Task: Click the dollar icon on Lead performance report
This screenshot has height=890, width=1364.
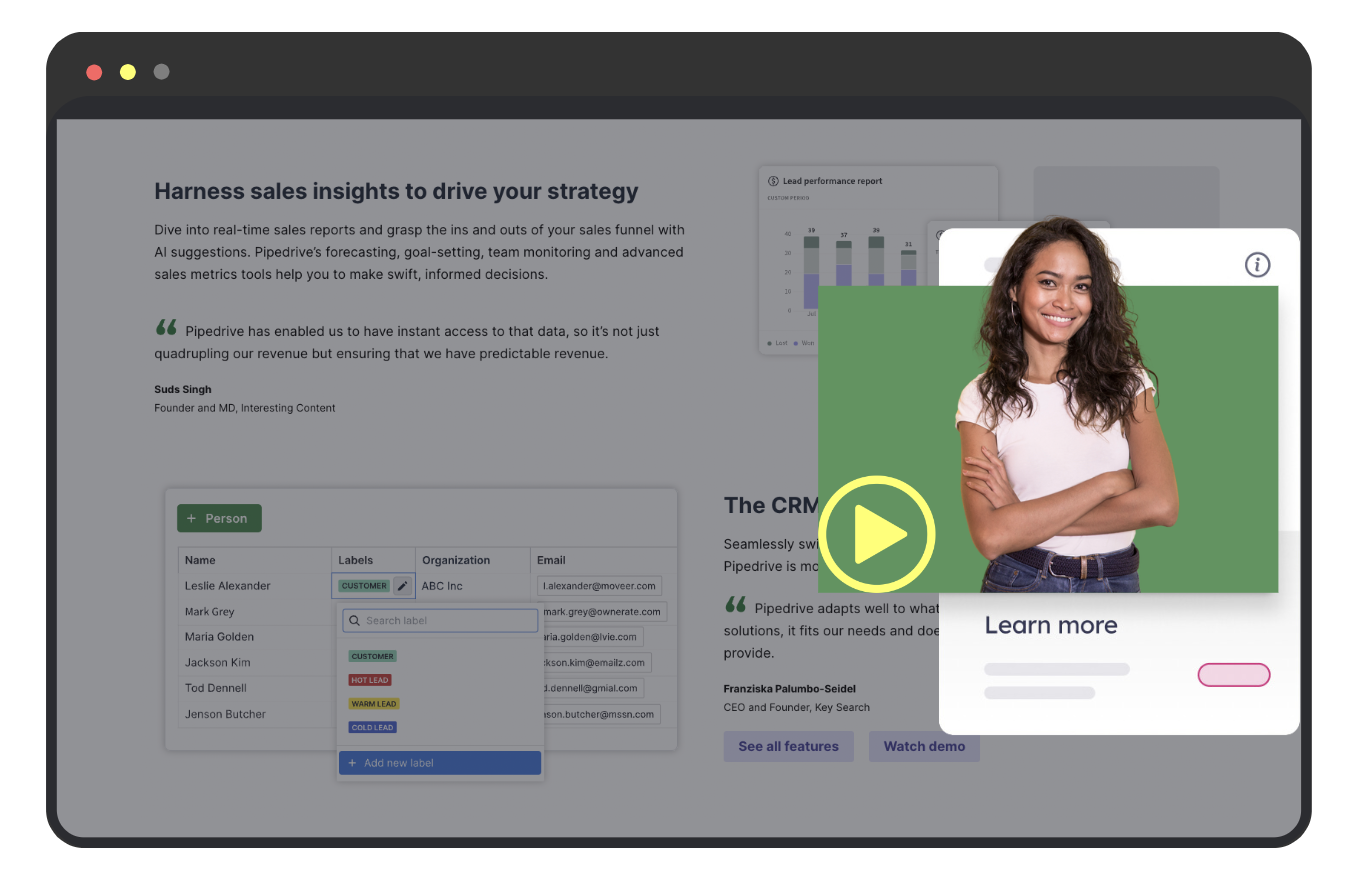Action: (773, 181)
